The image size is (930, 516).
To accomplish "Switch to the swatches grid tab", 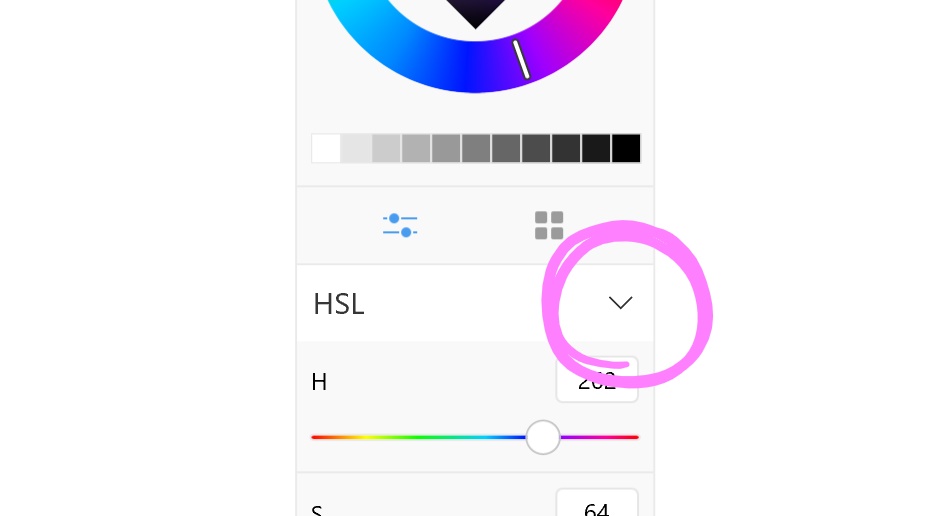I will tap(549, 225).
